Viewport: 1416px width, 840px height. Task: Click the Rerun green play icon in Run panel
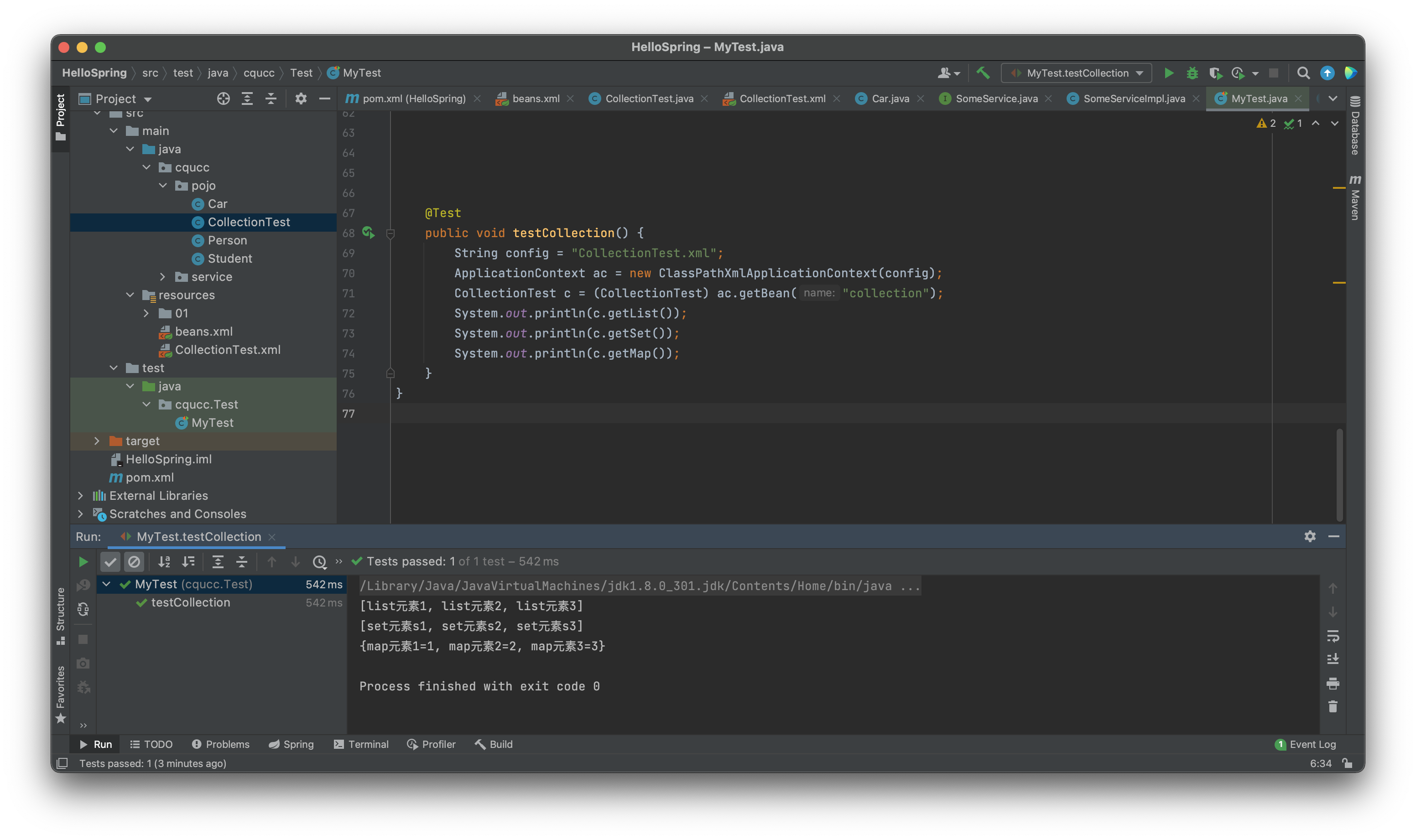pos(83,561)
